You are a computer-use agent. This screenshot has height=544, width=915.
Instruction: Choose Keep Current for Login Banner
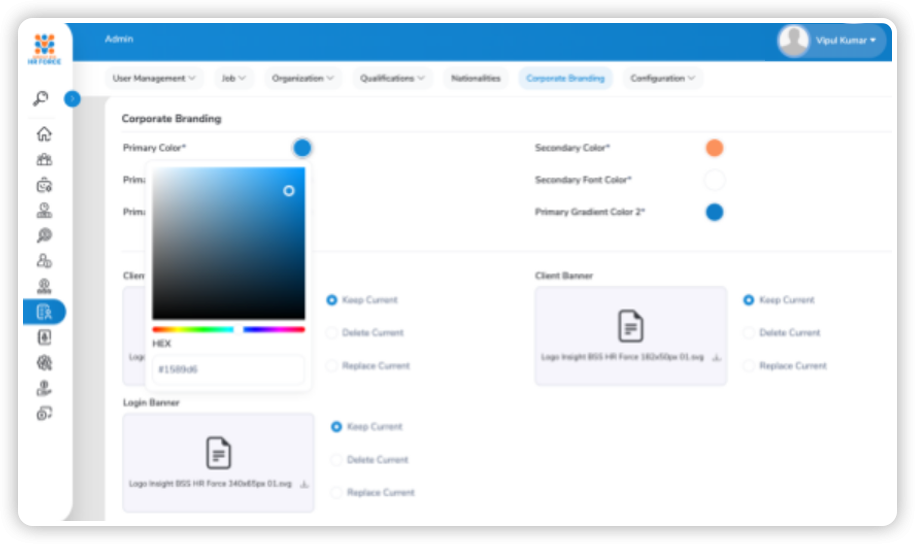(336, 427)
